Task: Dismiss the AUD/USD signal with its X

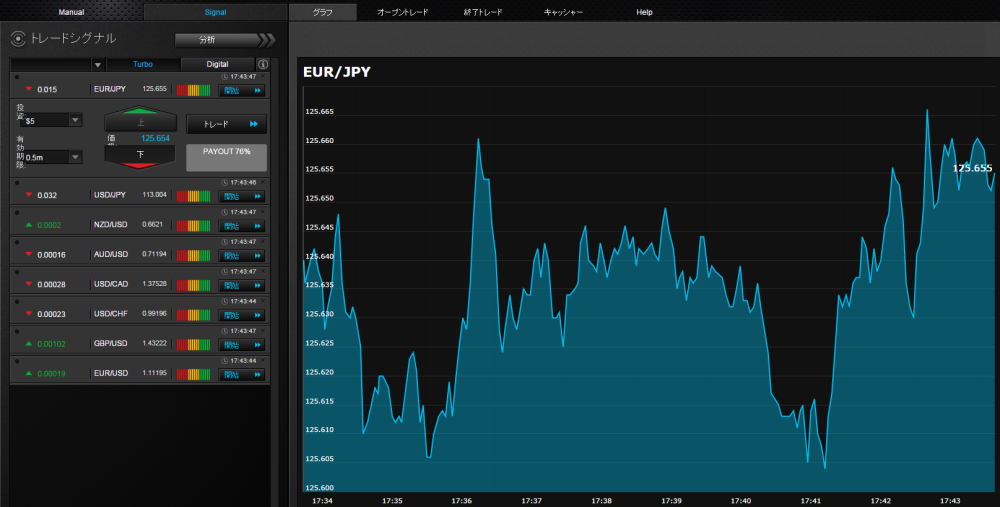Action: pos(263,242)
